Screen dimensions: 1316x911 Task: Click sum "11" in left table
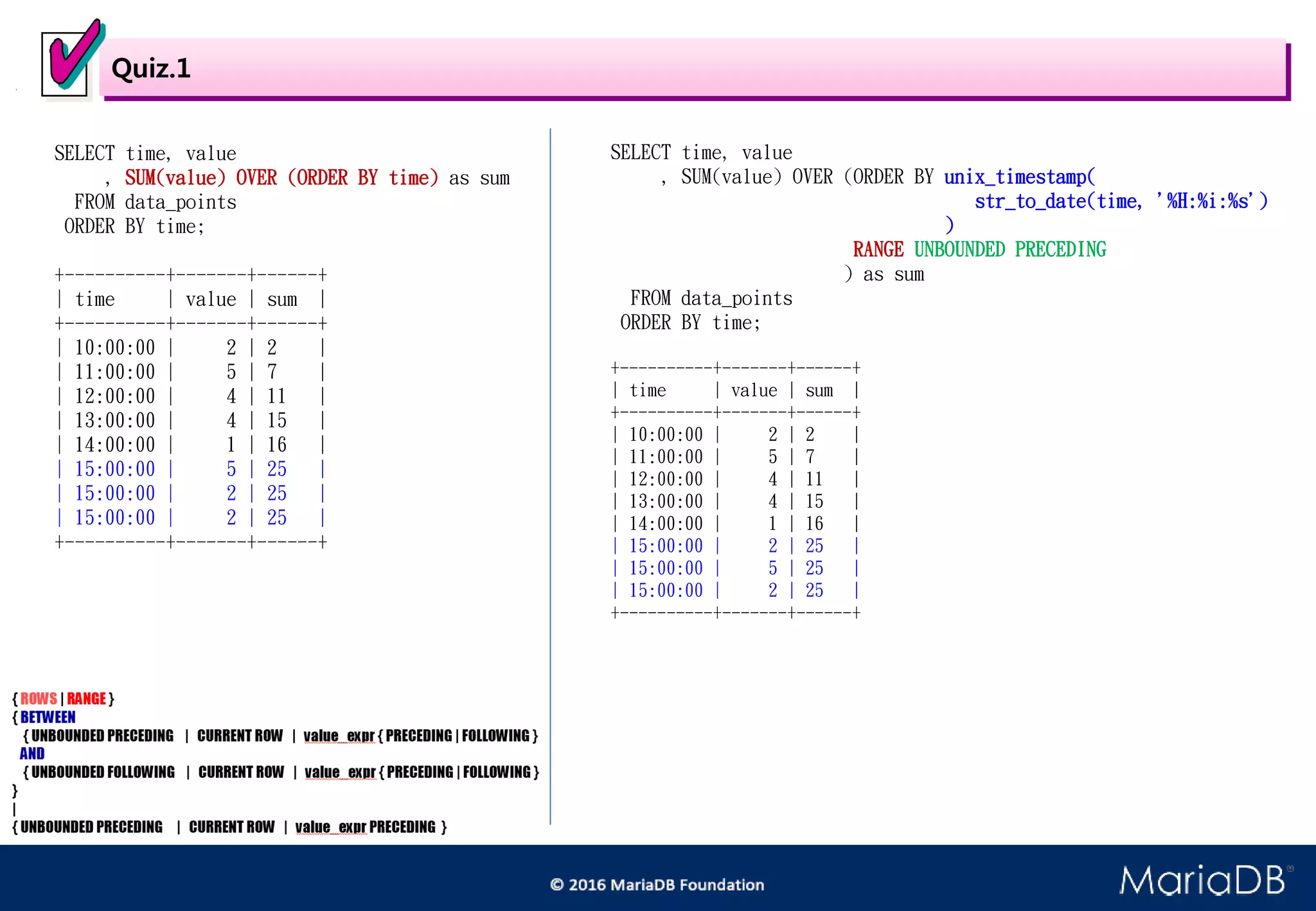[277, 396]
